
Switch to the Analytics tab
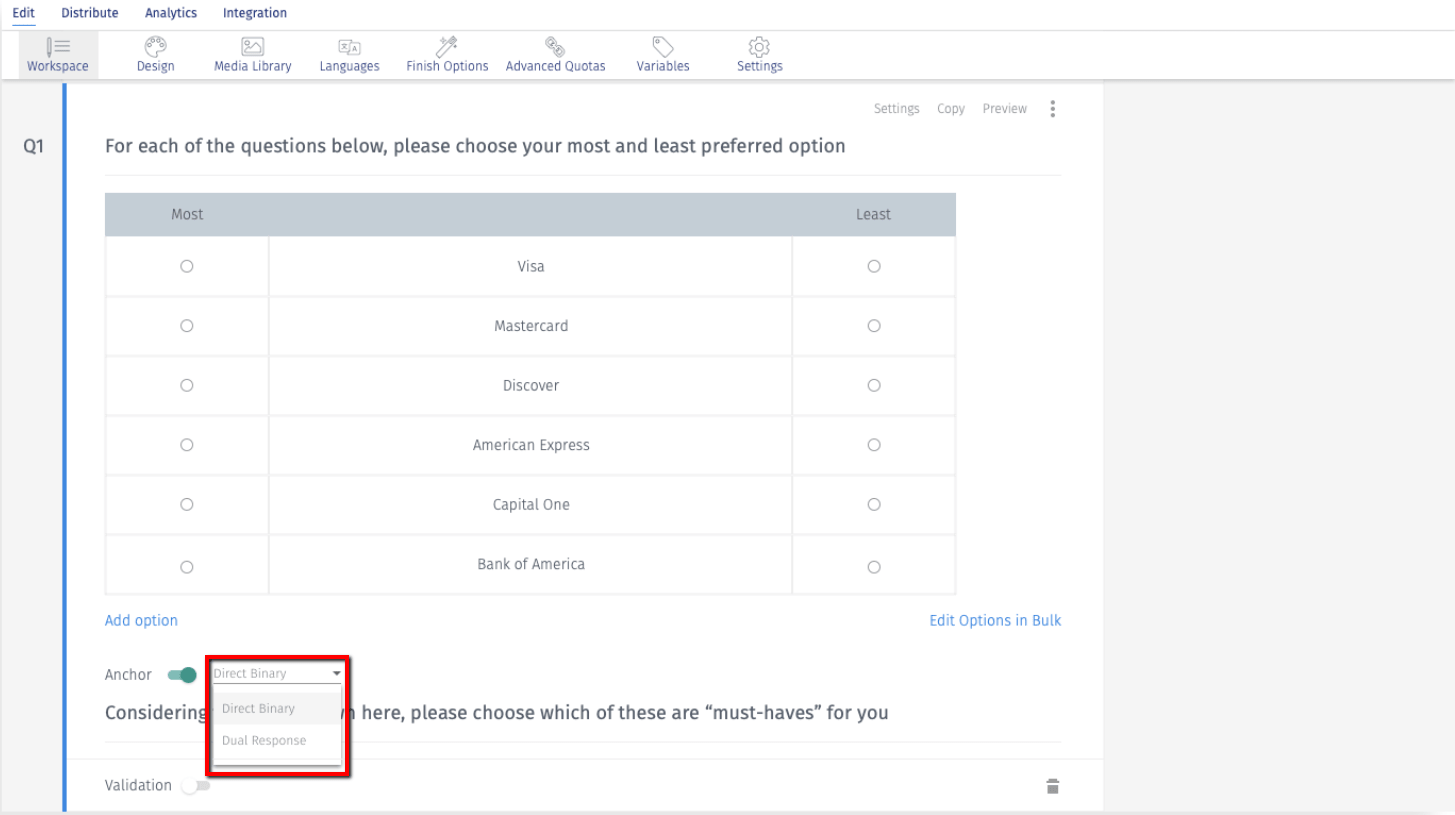170,13
